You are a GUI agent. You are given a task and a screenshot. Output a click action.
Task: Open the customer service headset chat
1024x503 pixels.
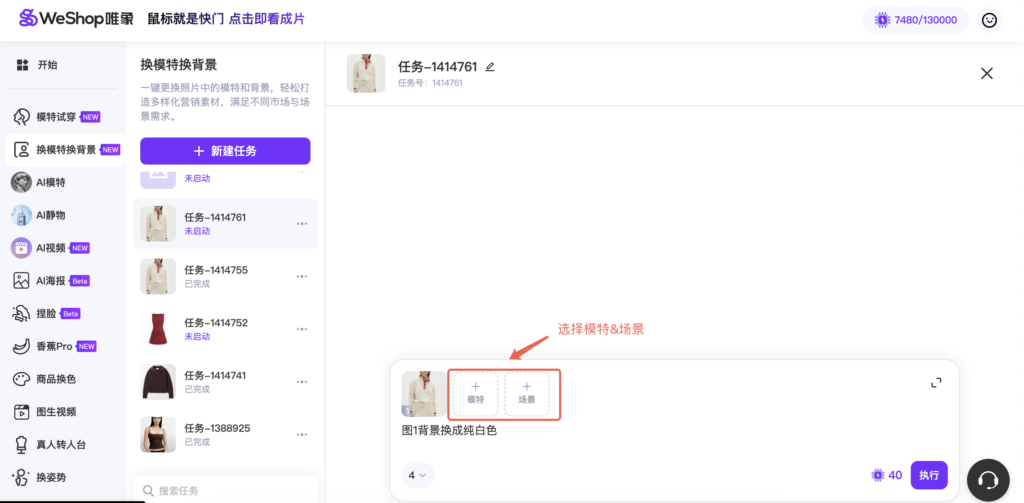[988, 479]
